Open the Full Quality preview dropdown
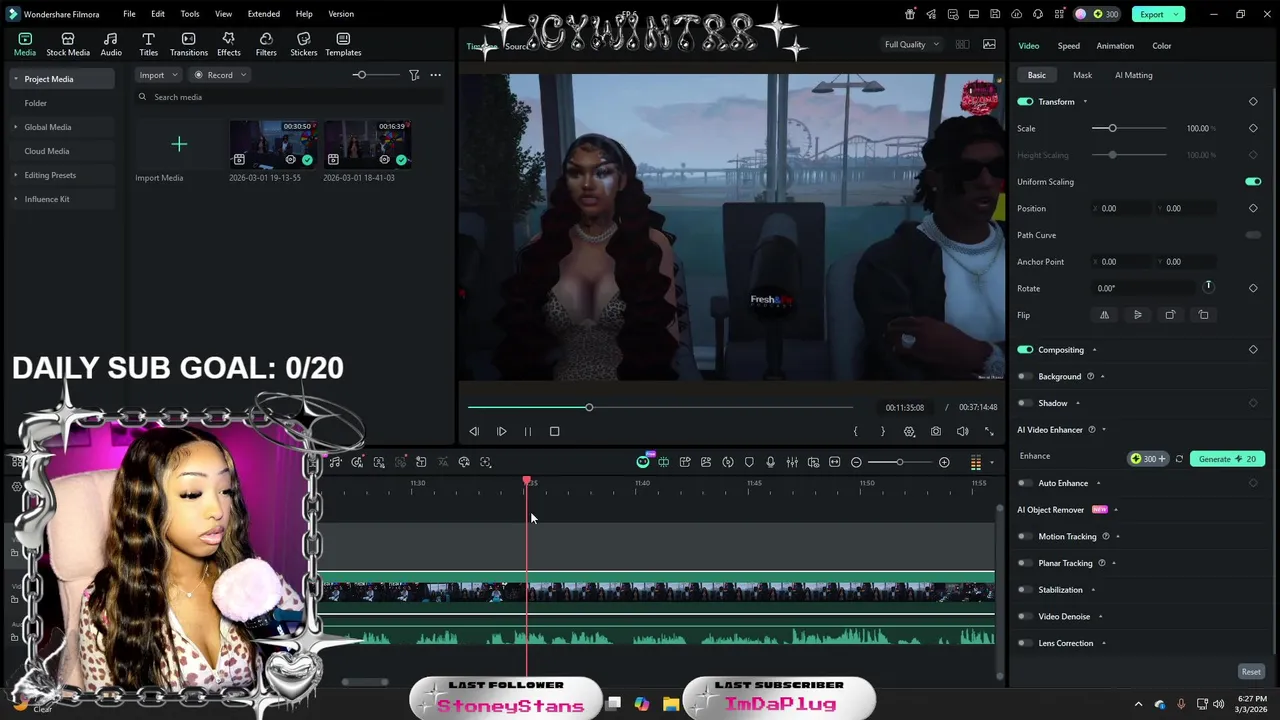The height and width of the screenshot is (720, 1280). tap(912, 44)
